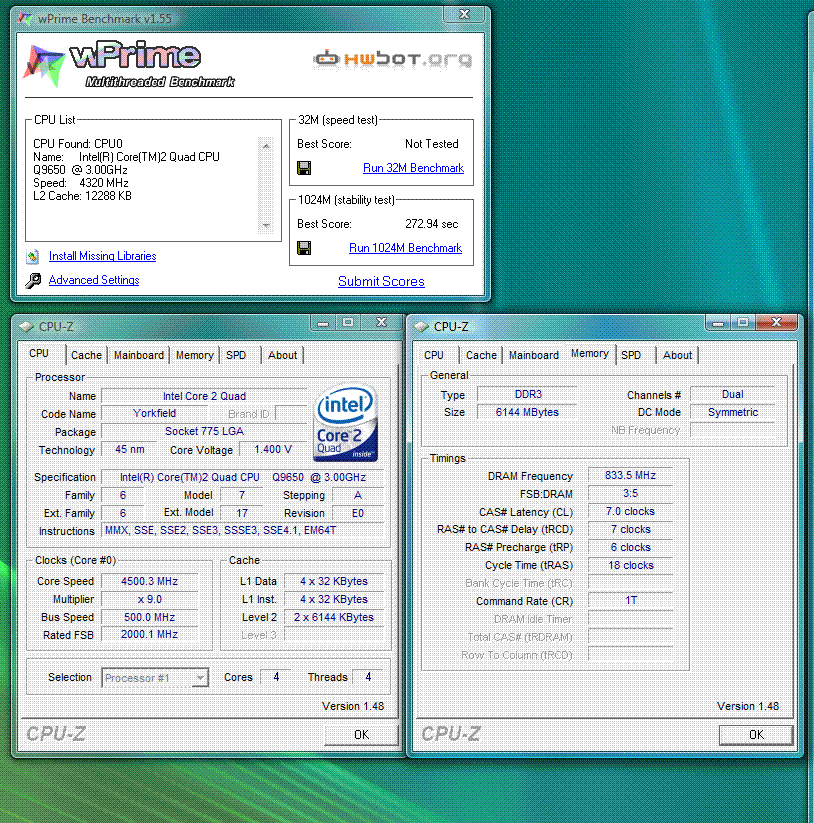Click the right CPU-Z window title icon
Image resolution: width=814 pixels, height=823 pixels.
point(421,326)
